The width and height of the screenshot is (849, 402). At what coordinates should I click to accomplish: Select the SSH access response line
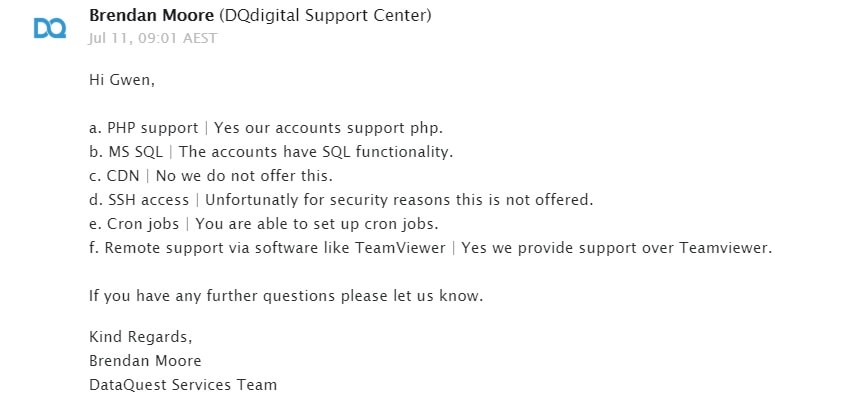click(342, 200)
